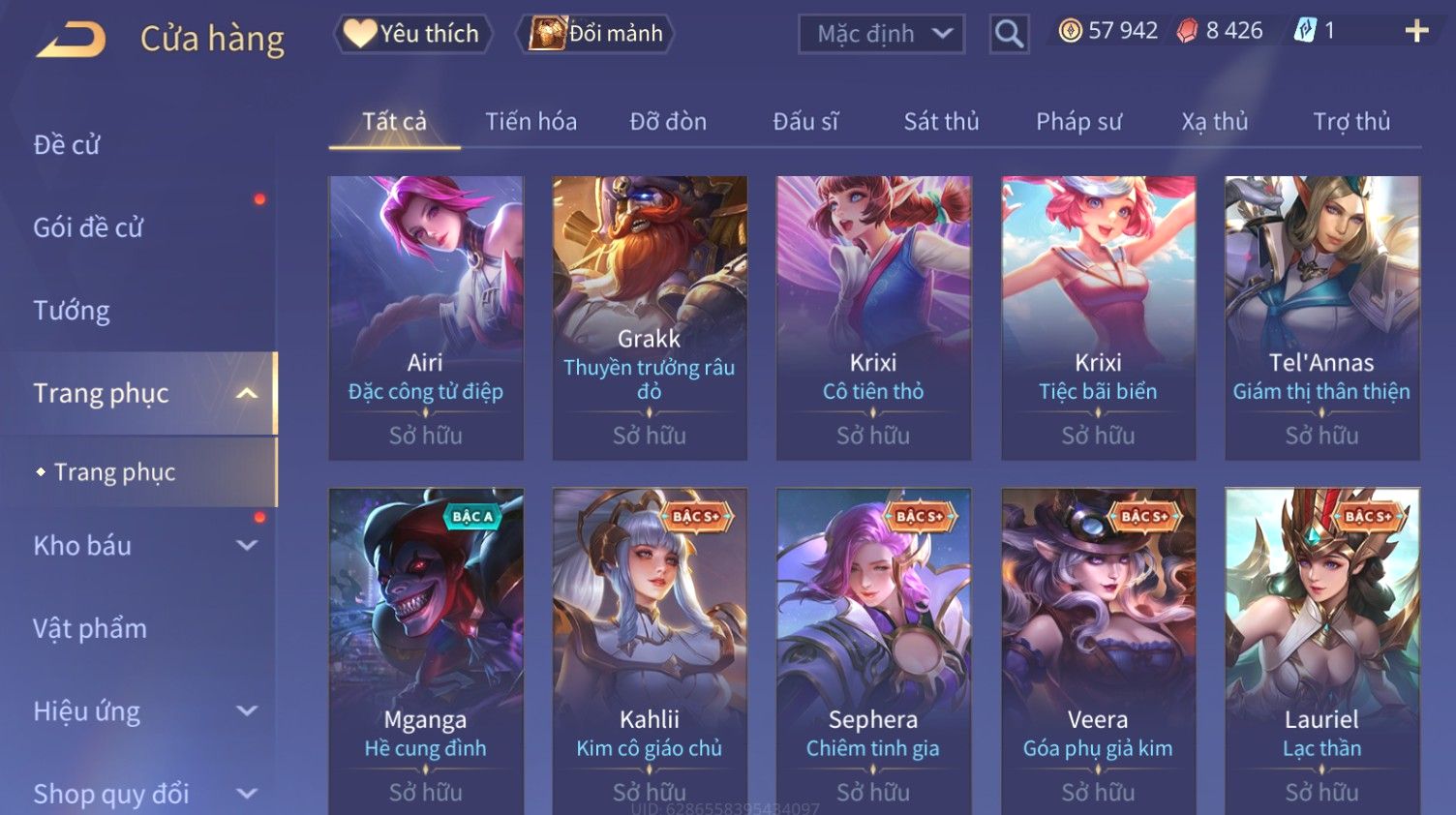Screen dimensions: 1456x815
Task: Select the Tiến hóa tab
Action: 531,121
